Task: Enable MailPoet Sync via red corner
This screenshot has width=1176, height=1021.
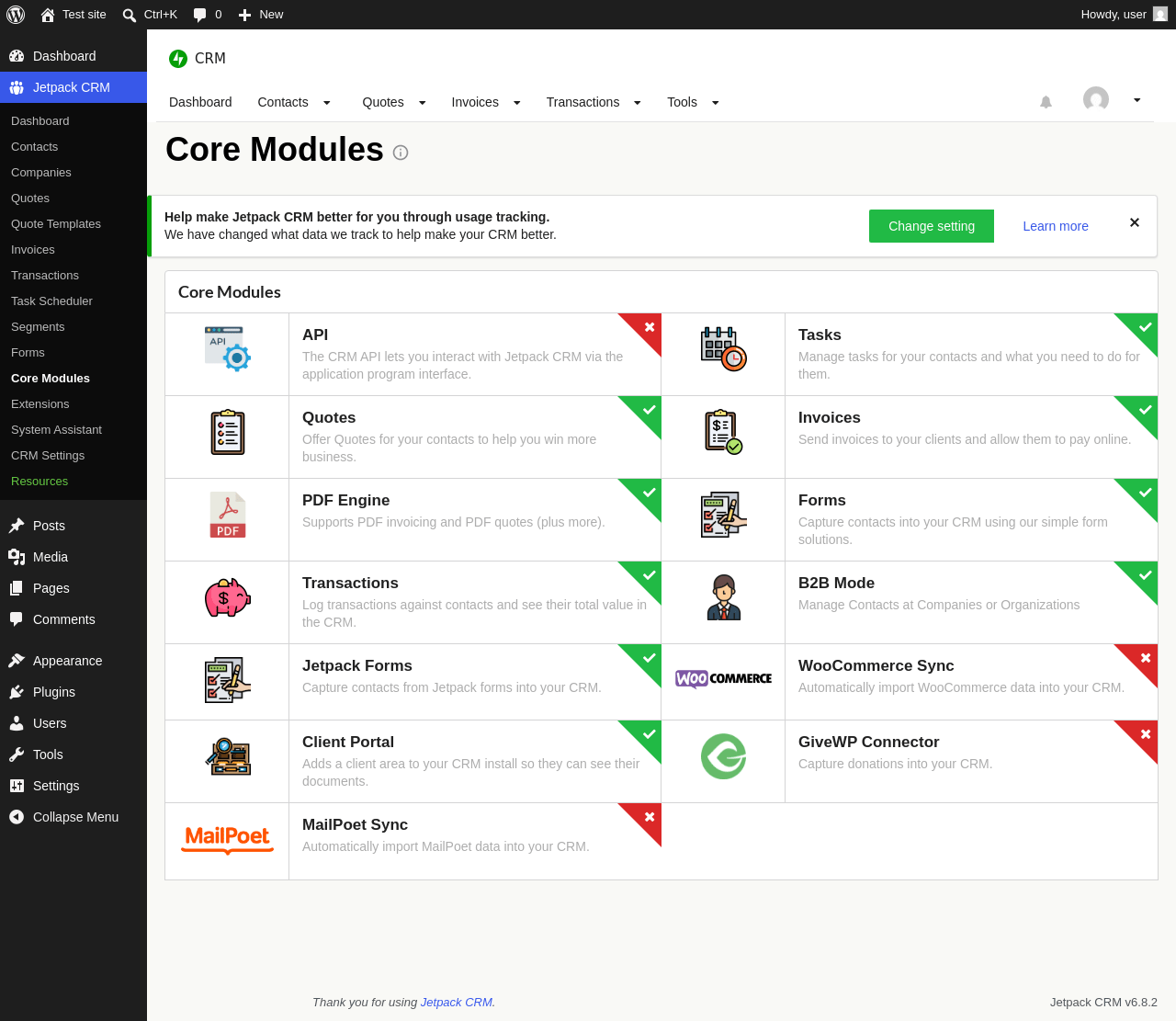Action: click(x=647, y=818)
